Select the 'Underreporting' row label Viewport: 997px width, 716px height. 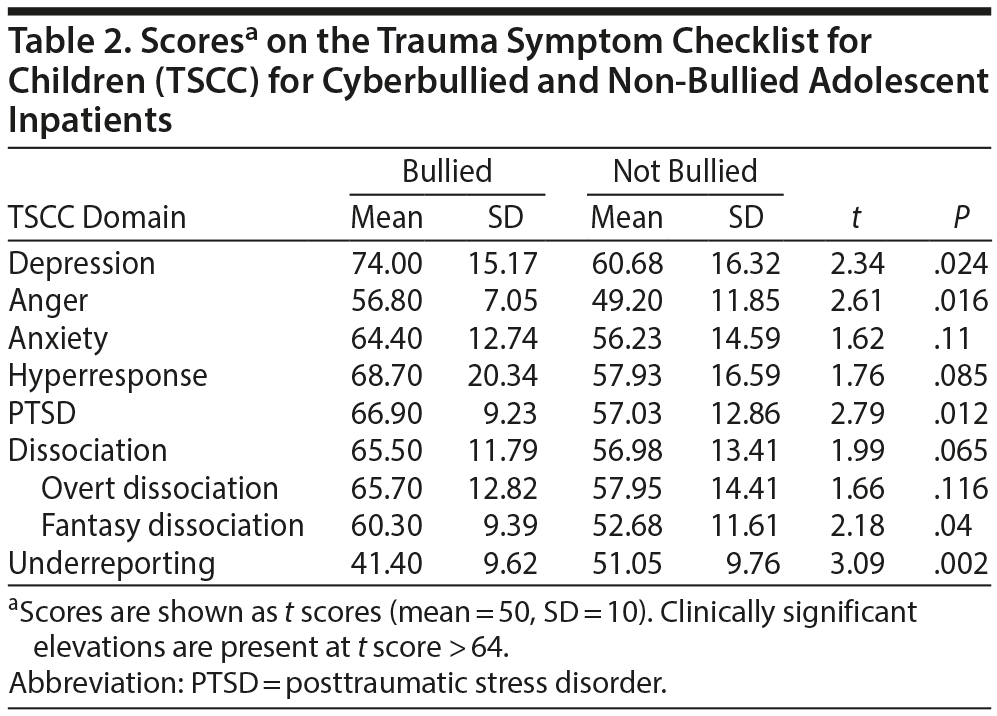click(x=112, y=564)
